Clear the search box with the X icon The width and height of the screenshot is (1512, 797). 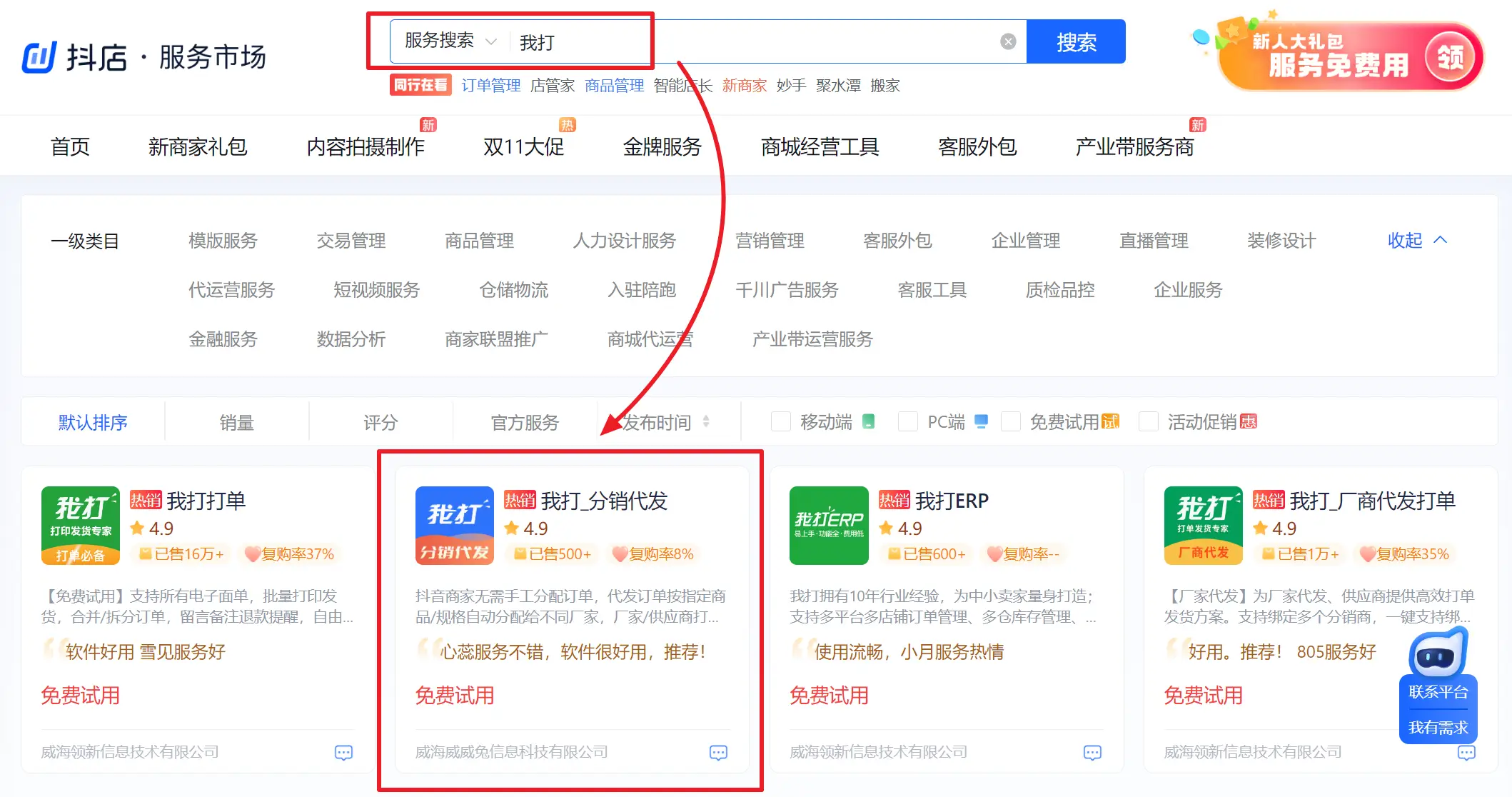point(1008,41)
